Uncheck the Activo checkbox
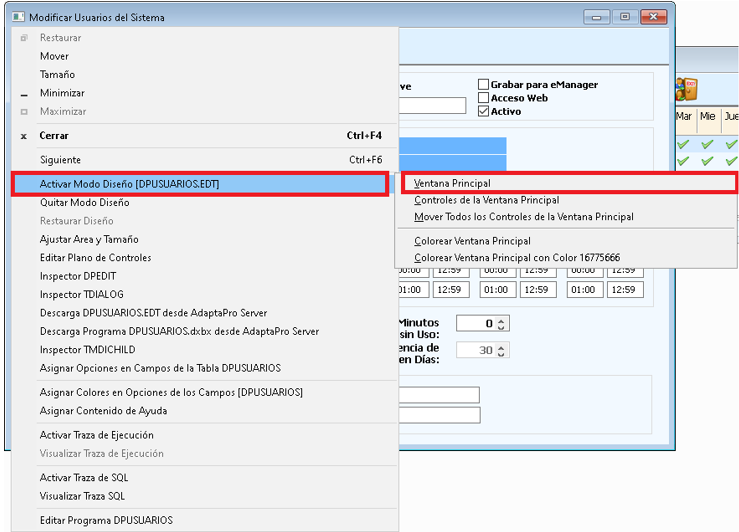The width and height of the screenshot is (739, 532). pyautogui.click(x=484, y=111)
